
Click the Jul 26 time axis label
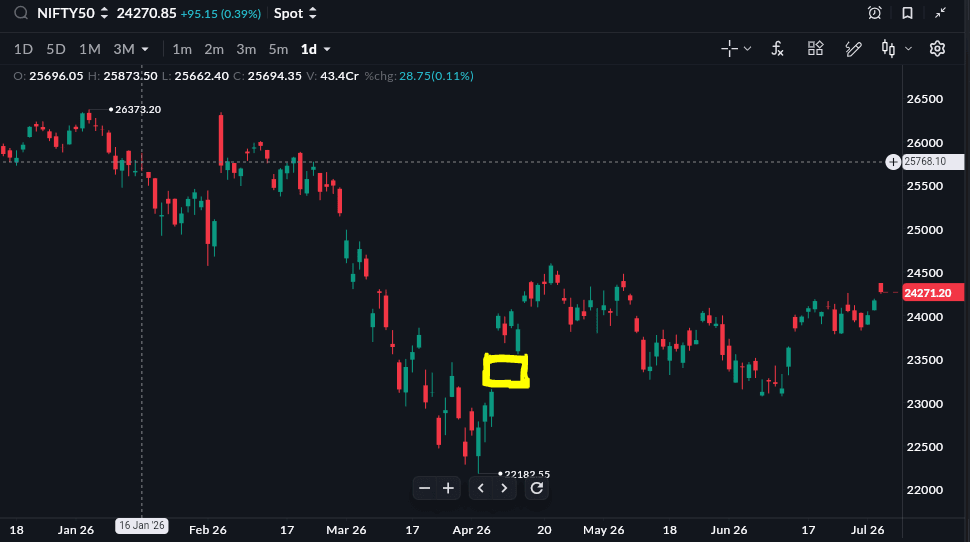[x=867, y=530]
